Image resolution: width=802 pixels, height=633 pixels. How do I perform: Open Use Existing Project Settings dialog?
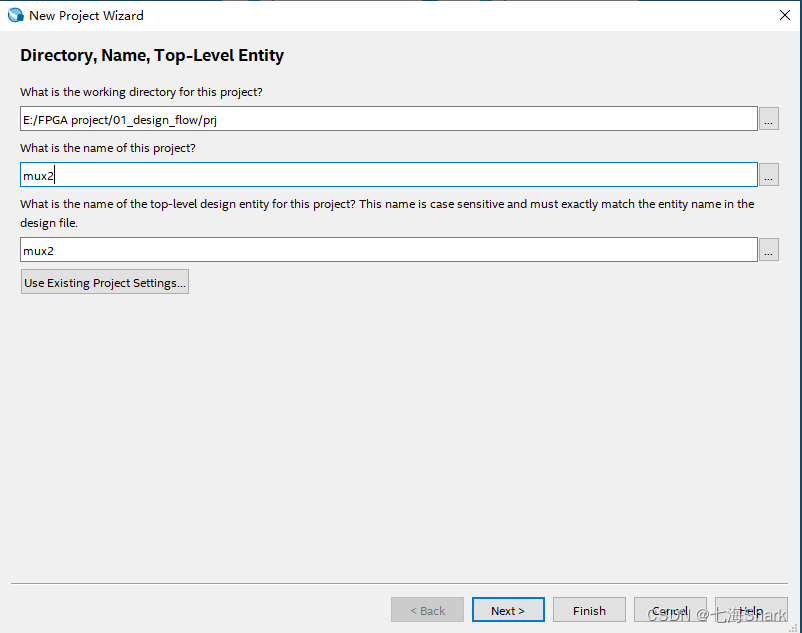105,282
